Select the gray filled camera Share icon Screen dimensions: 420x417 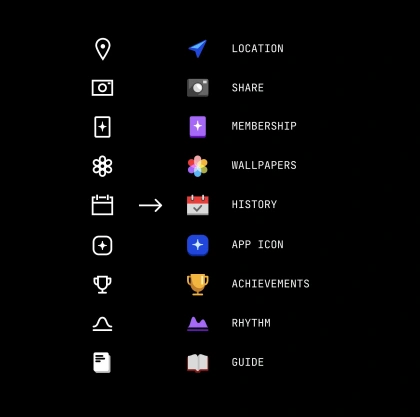click(x=198, y=88)
